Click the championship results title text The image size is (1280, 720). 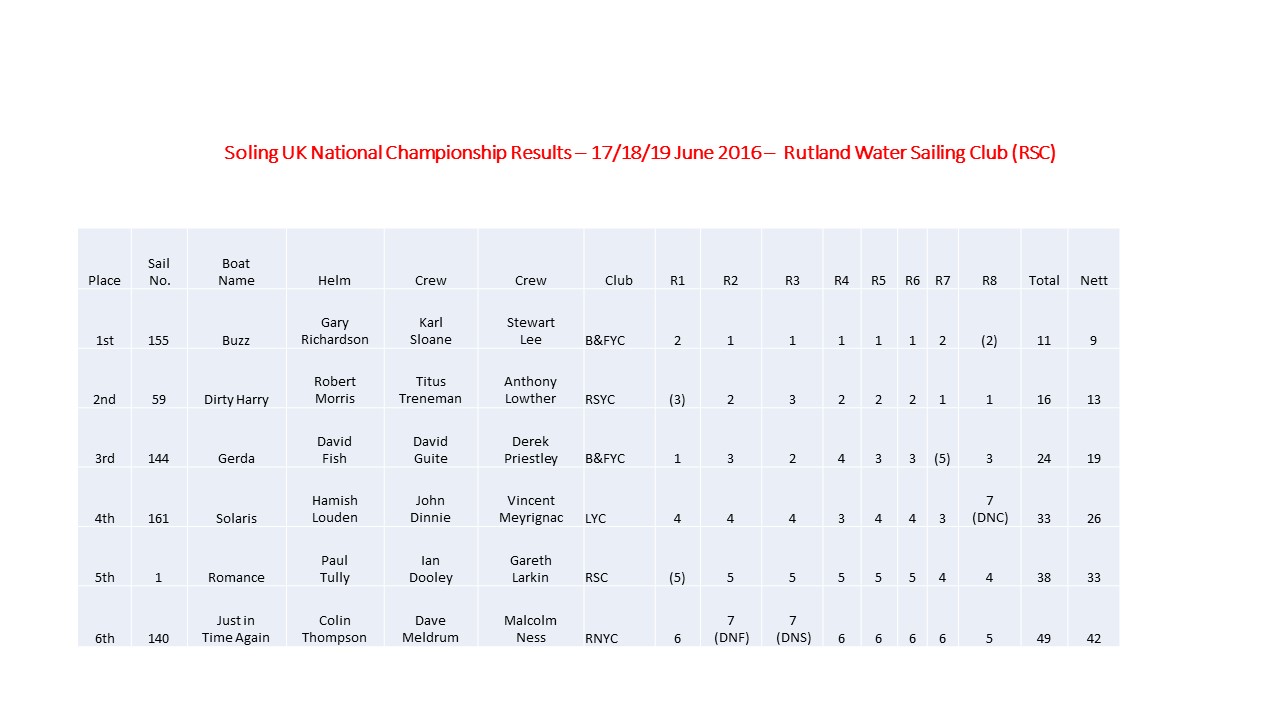[640, 153]
